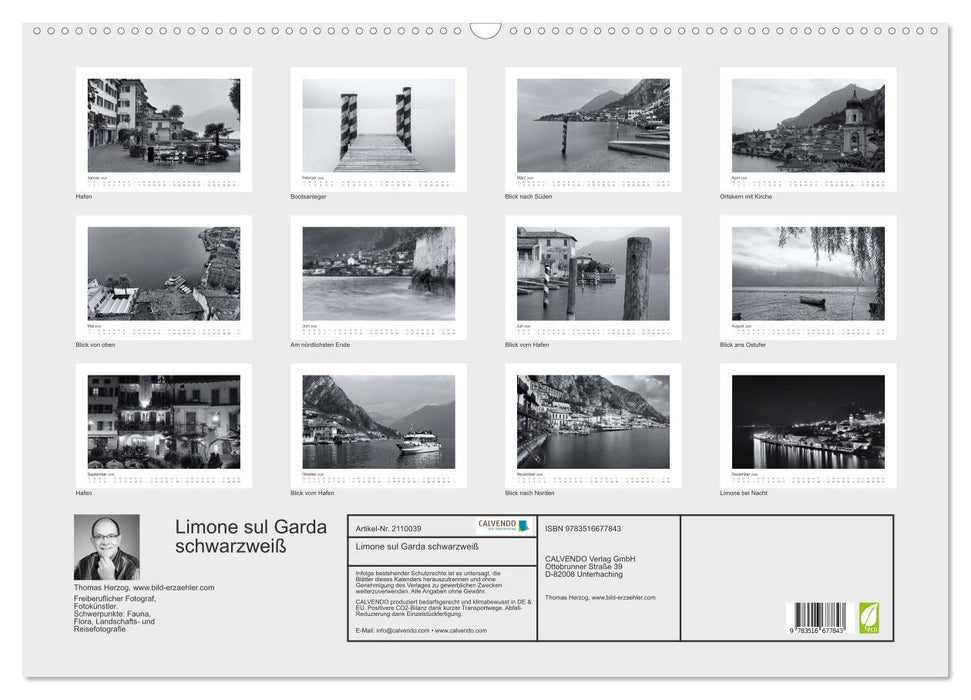Click the Blick vom Hafen October boat photo
The width and height of the screenshot is (971, 700).
(x=381, y=425)
